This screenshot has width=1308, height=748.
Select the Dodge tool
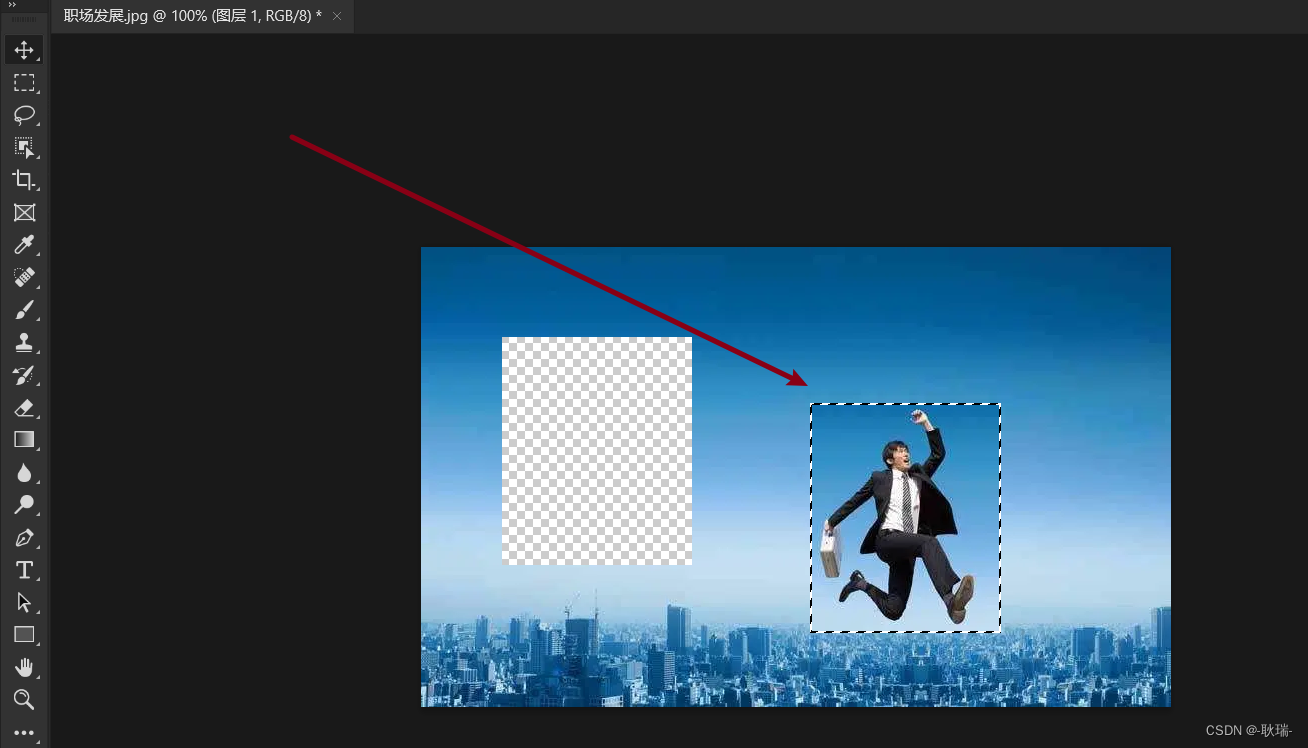24,504
